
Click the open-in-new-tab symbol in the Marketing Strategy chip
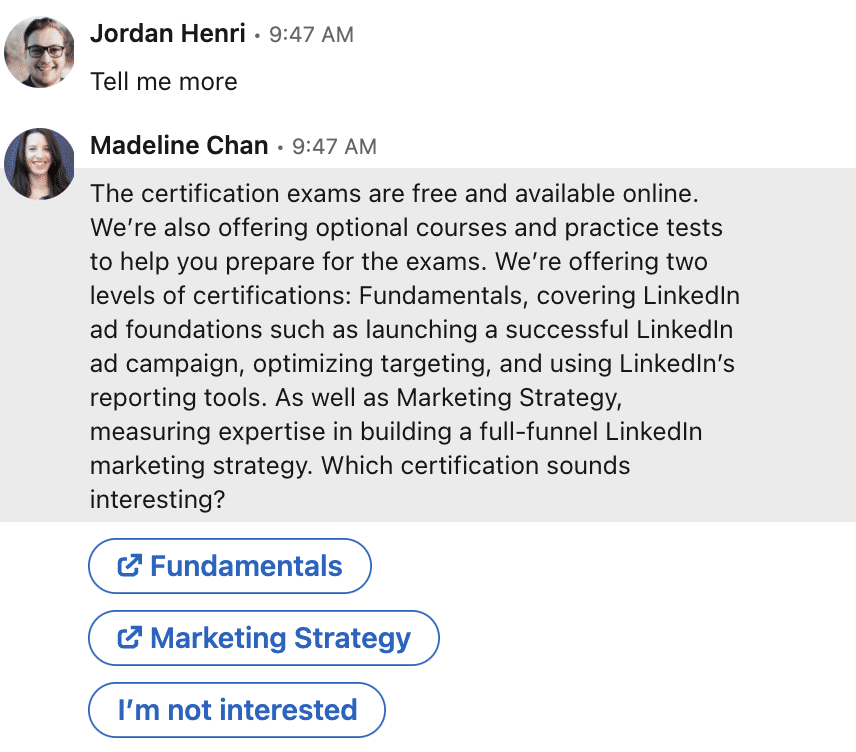[x=132, y=638]
